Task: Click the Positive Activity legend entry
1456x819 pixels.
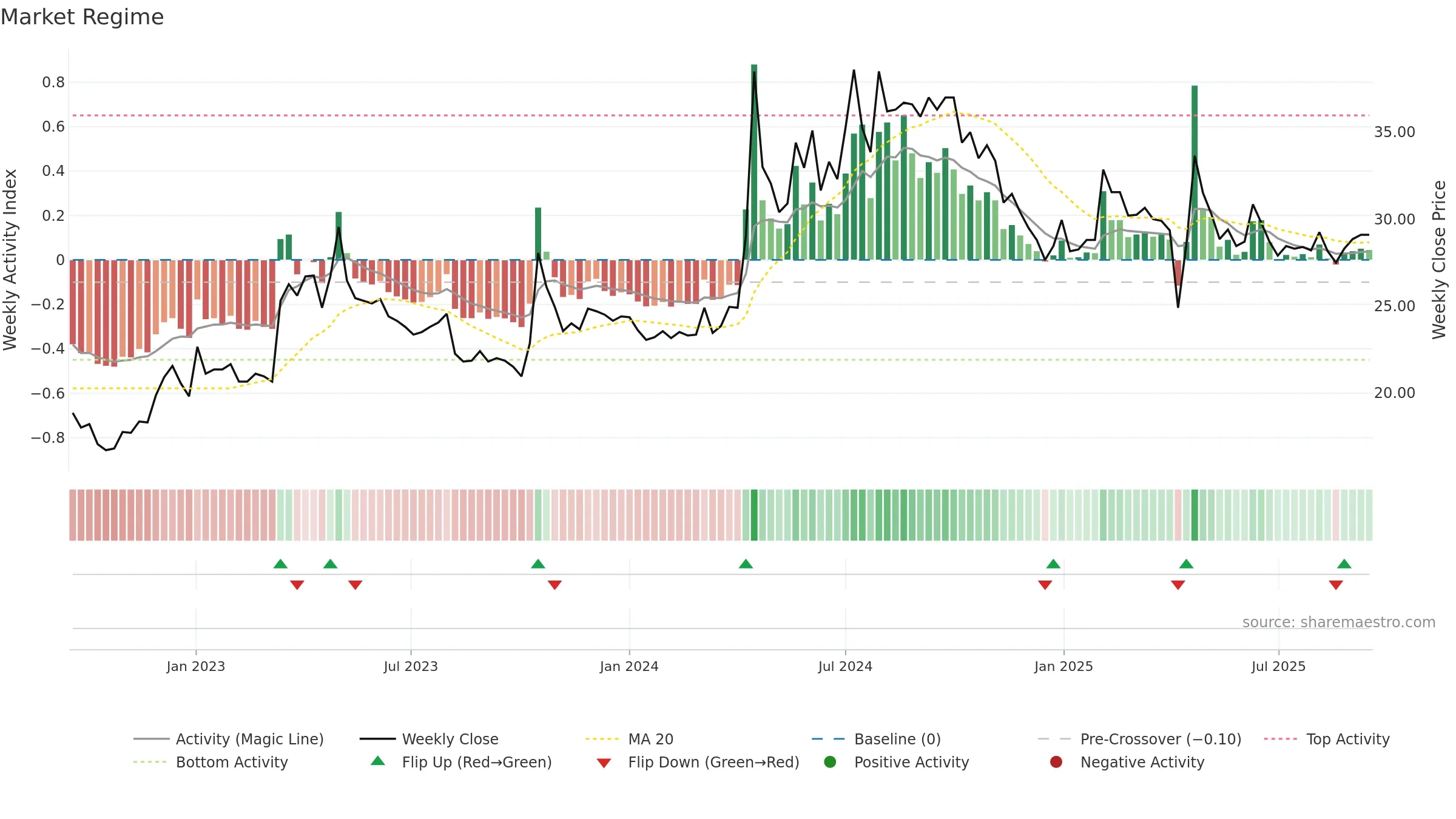Action: (x=897, y=762)
